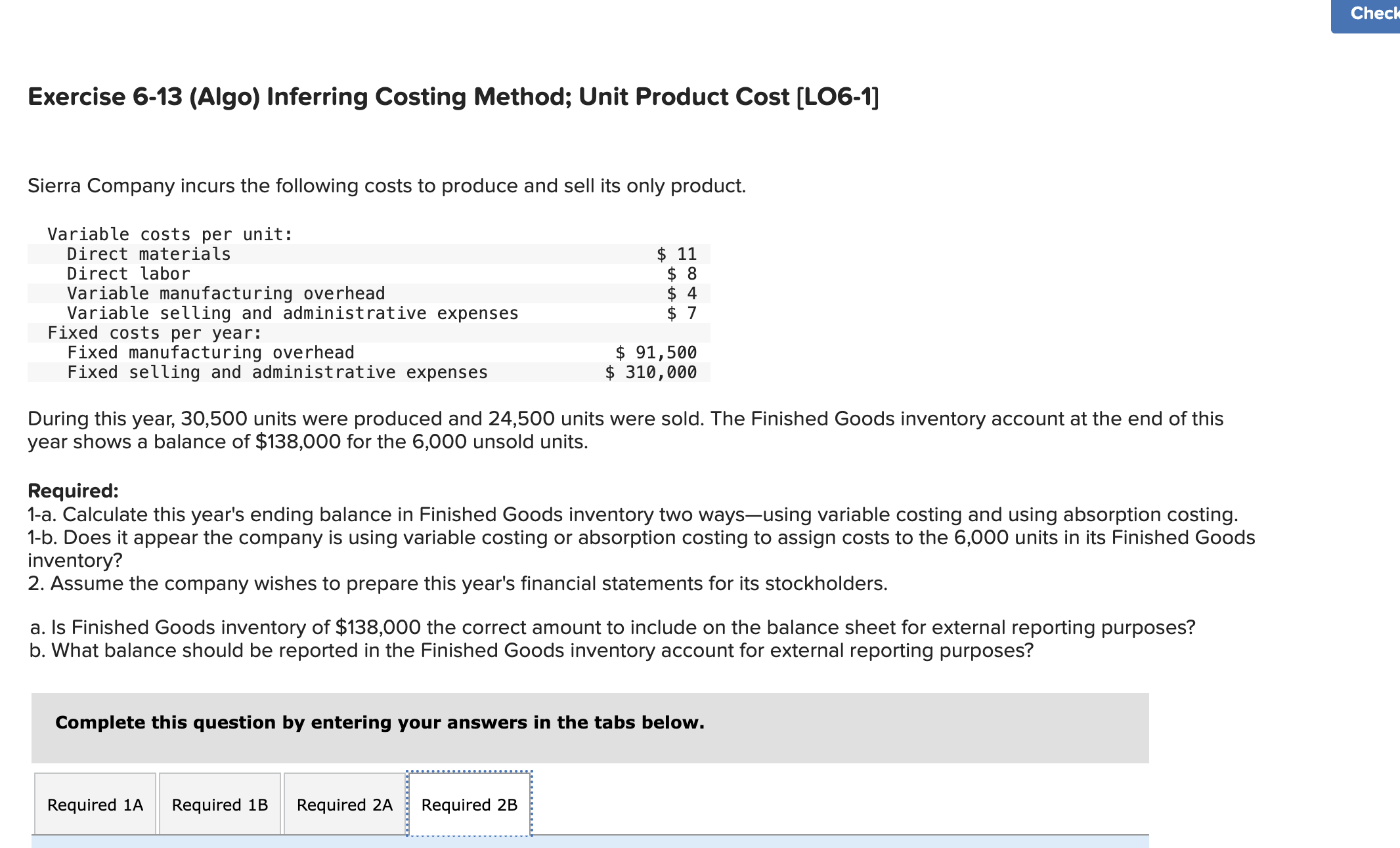Click the Fixed manufacturing overhead amount
This screenshot has width=1400, height=848.
click(655, 352)
